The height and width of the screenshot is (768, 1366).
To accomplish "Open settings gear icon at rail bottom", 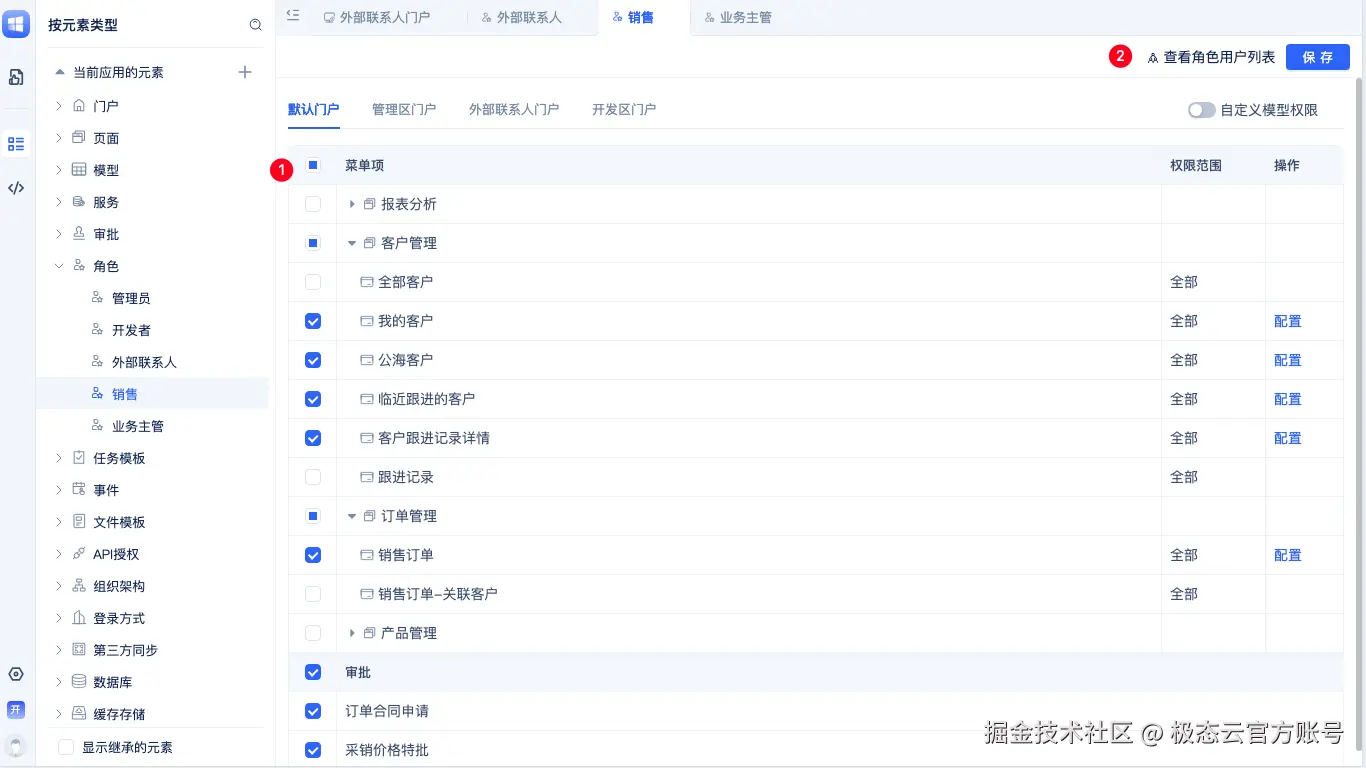I will pyautogui.click(x=16, y=674).
